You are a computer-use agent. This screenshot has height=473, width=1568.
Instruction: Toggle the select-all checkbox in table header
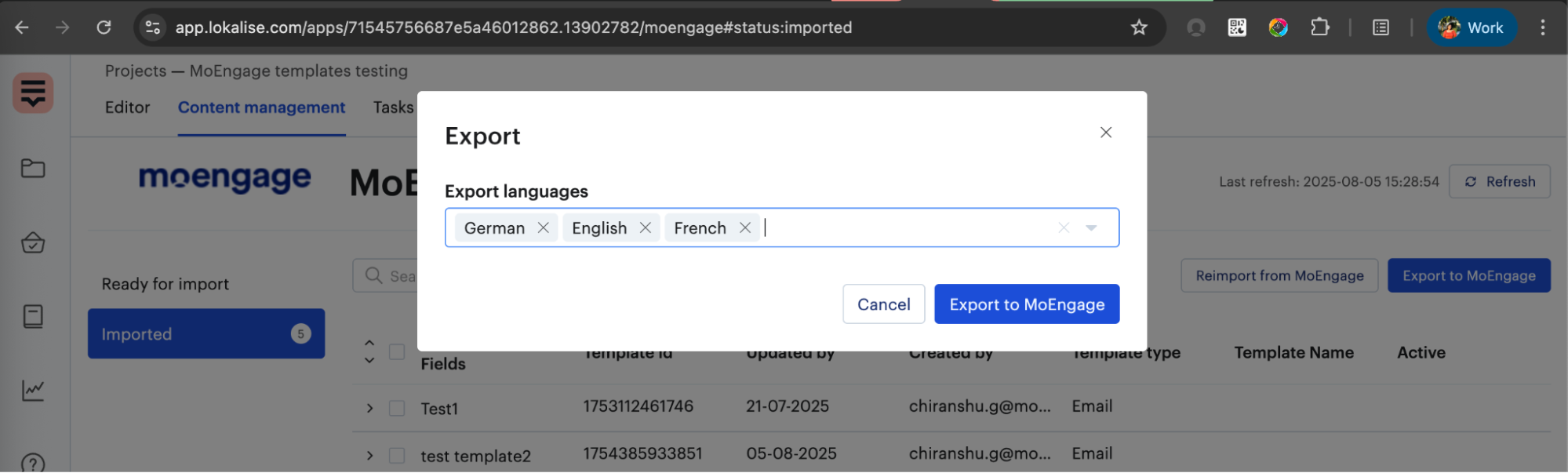[x=397, y=351]
